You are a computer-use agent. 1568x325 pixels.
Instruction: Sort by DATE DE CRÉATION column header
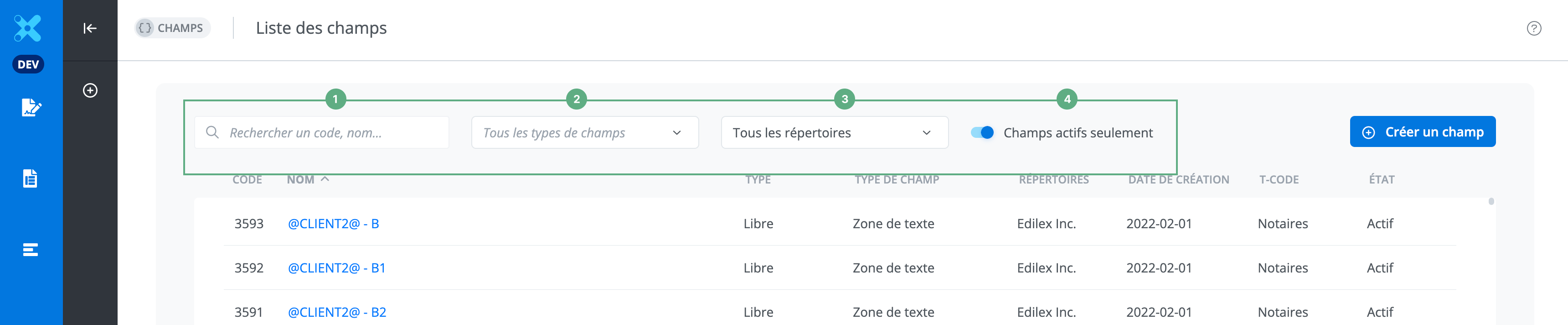coord(1178,179)
